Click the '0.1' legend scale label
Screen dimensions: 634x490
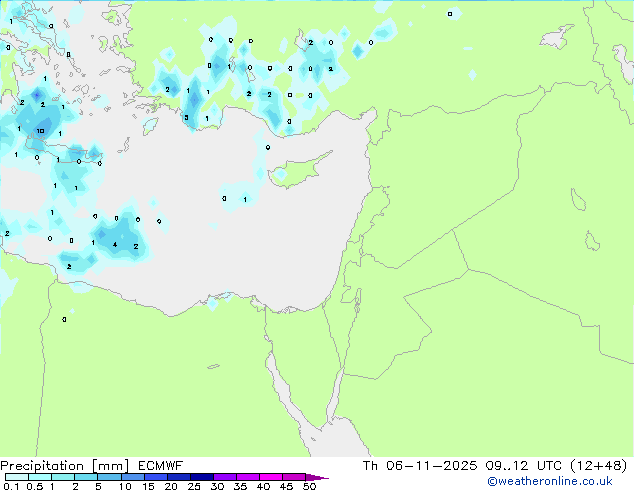click(x=11, y=486)
